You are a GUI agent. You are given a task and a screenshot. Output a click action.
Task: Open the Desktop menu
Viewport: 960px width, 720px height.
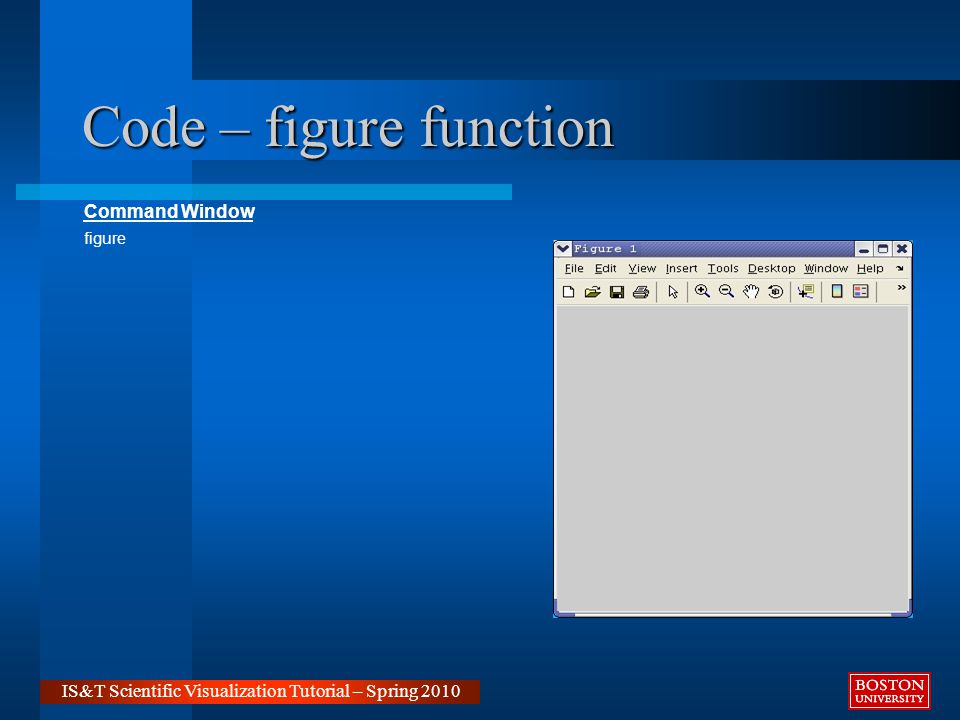(771, 268)
